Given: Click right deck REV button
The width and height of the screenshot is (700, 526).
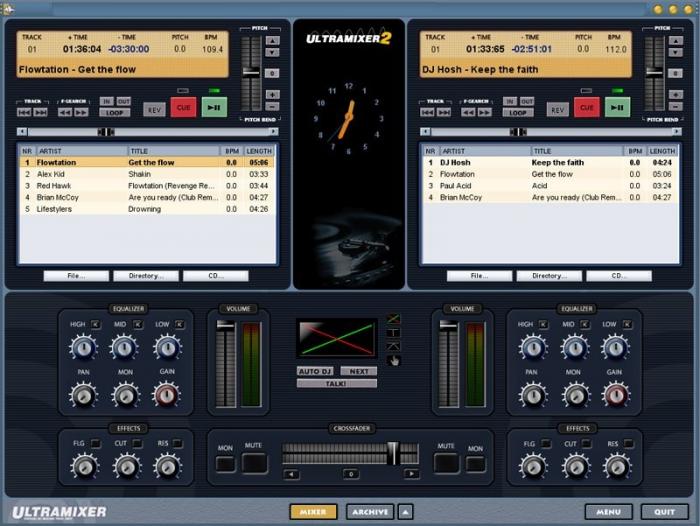Looking at the screenshot, I should [558, 109].
